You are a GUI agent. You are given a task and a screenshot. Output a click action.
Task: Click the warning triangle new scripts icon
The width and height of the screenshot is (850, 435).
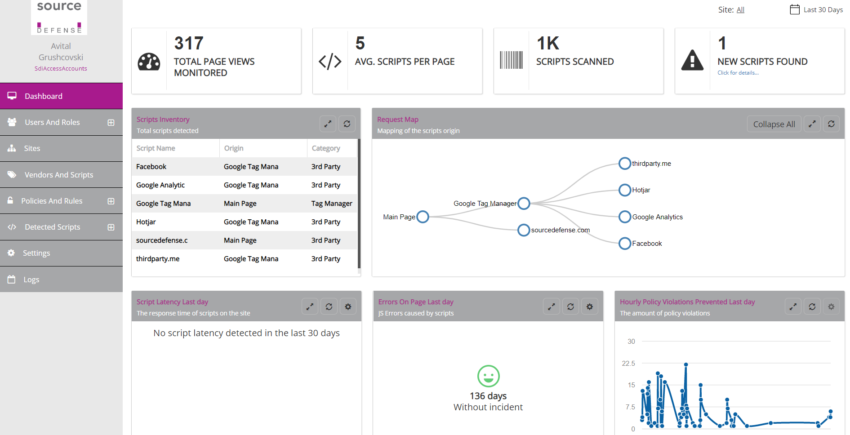click(692, 60)
